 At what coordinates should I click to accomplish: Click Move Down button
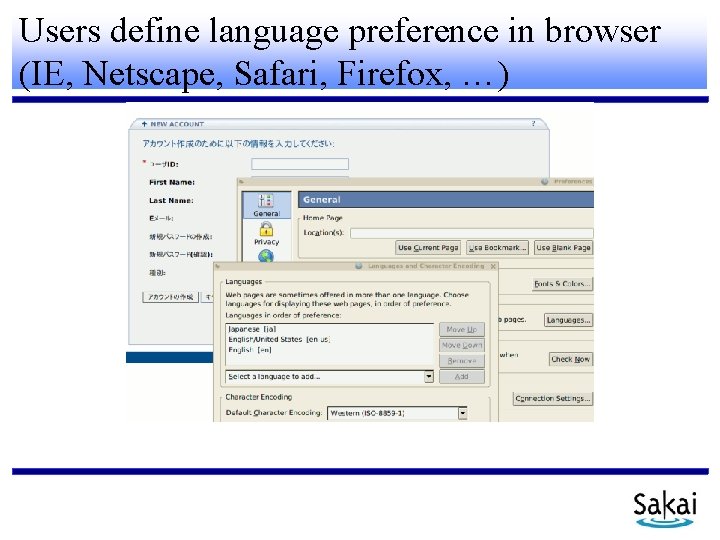point(461,345)
